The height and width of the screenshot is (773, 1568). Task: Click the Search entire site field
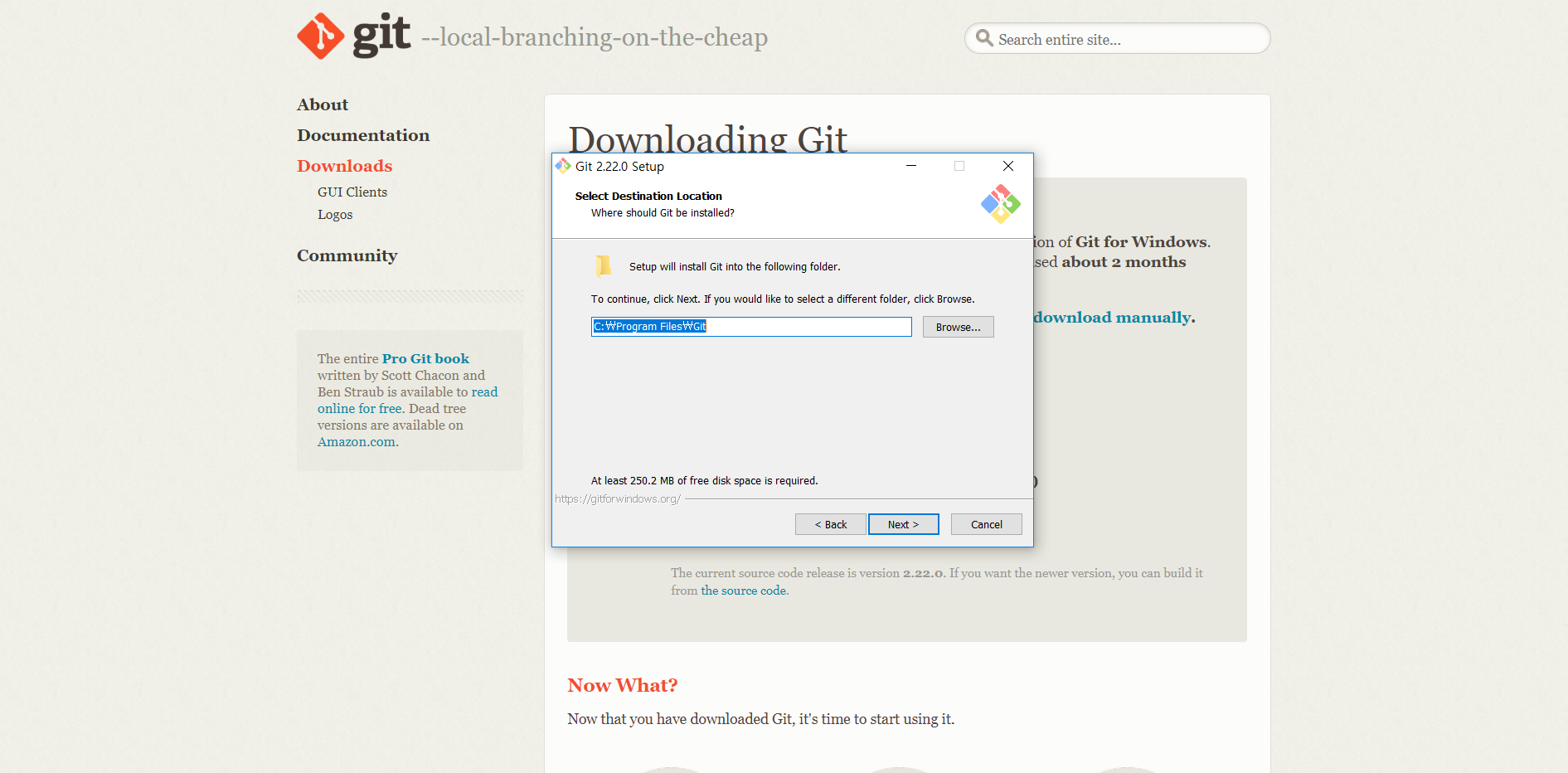tap(1117, 39)
